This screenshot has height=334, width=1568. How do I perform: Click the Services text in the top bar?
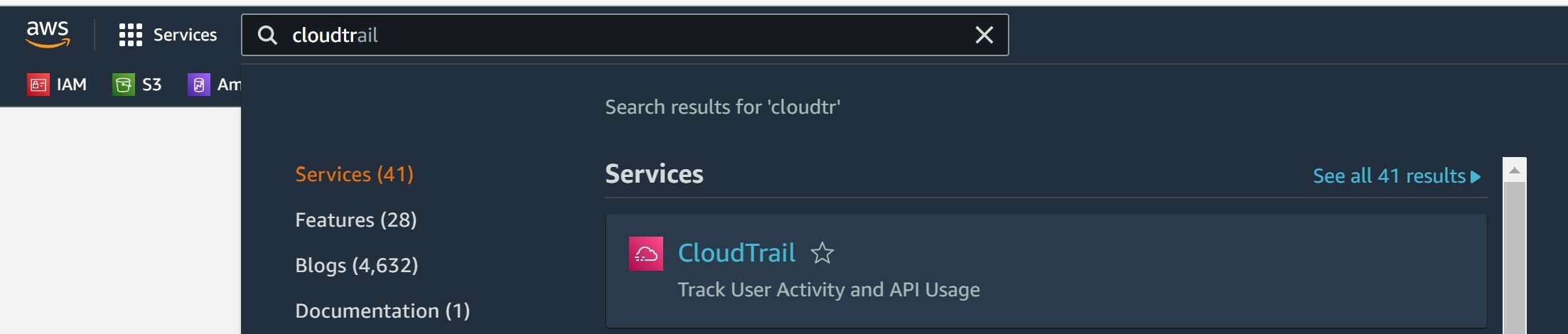(185, 35)
